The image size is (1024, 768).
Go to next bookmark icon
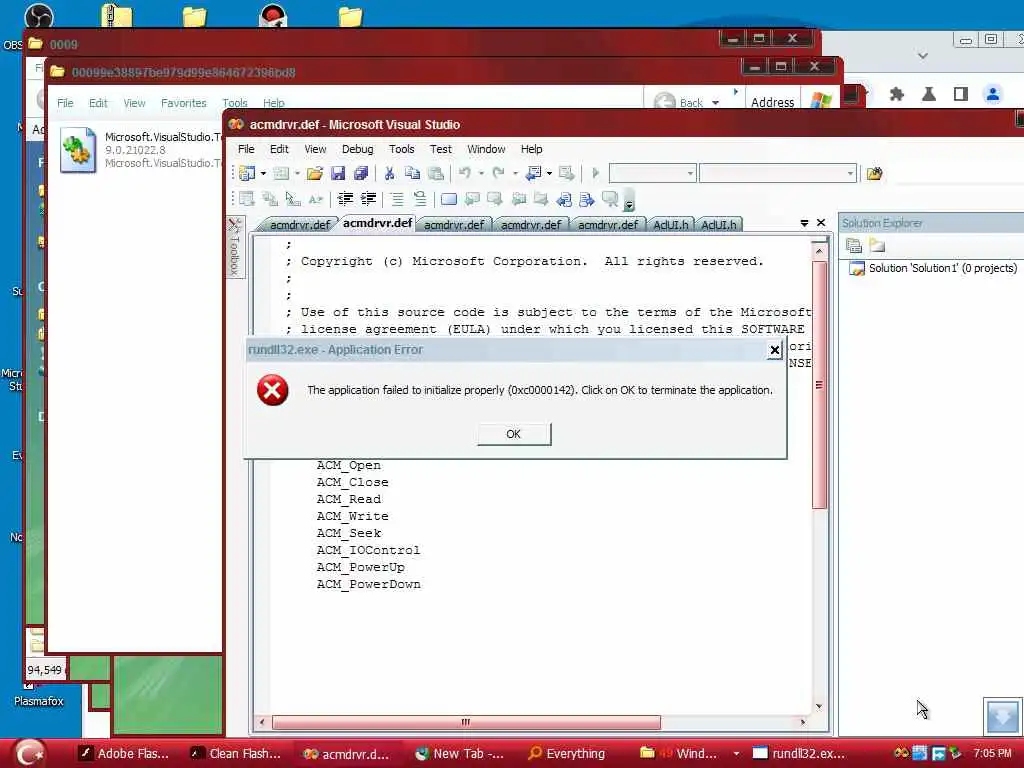(495, 199)
